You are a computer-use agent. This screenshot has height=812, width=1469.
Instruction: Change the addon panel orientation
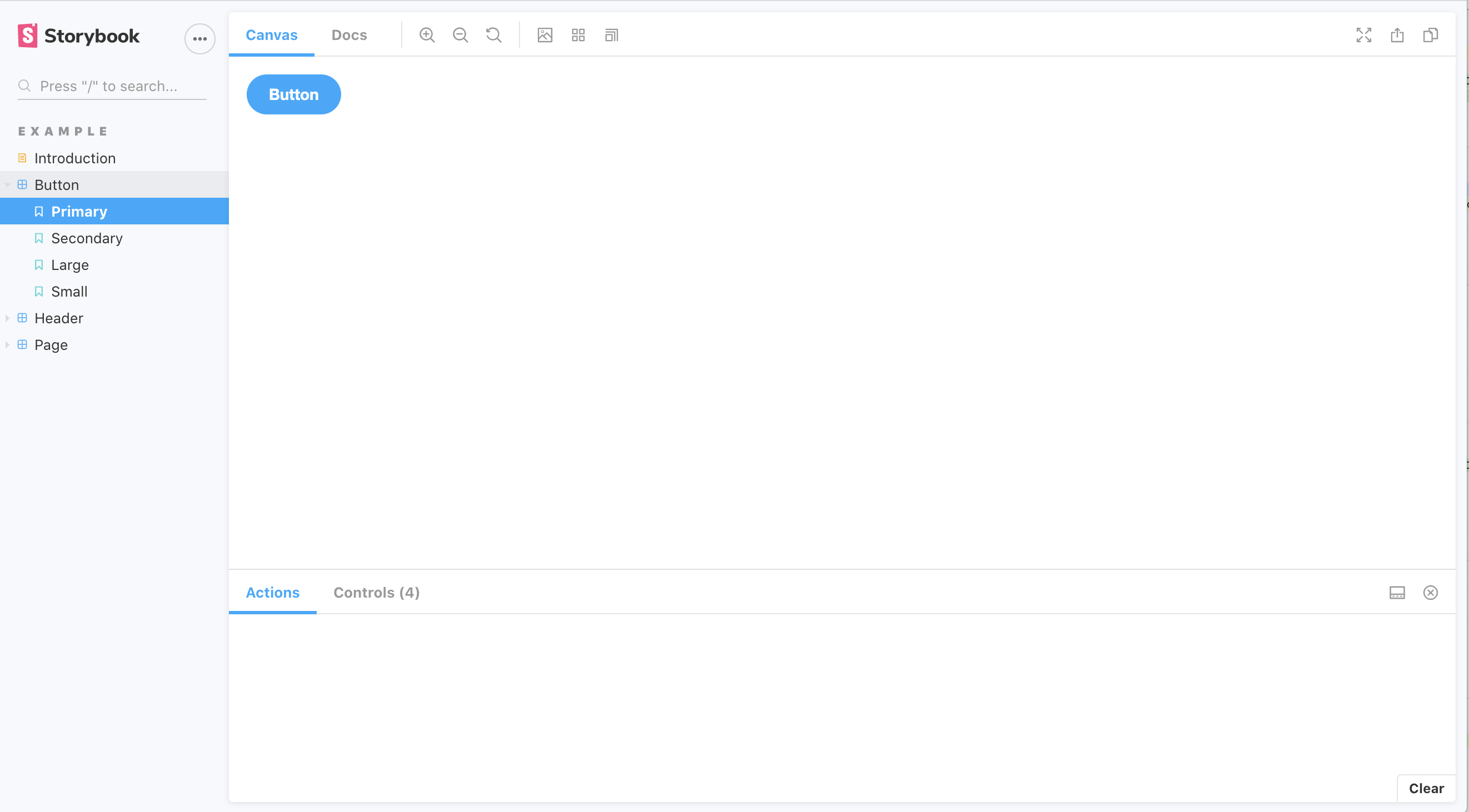[x=1397, y=593]
